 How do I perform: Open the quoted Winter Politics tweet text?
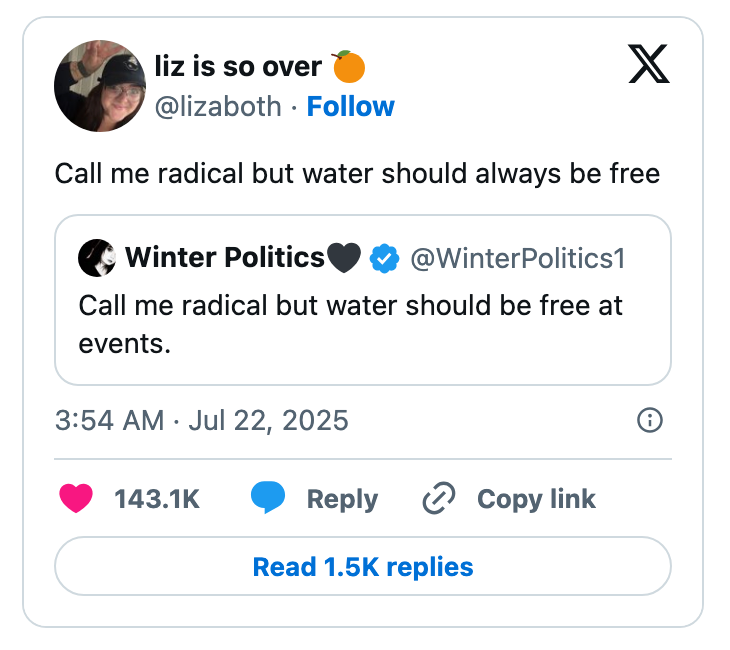point(350,324)
